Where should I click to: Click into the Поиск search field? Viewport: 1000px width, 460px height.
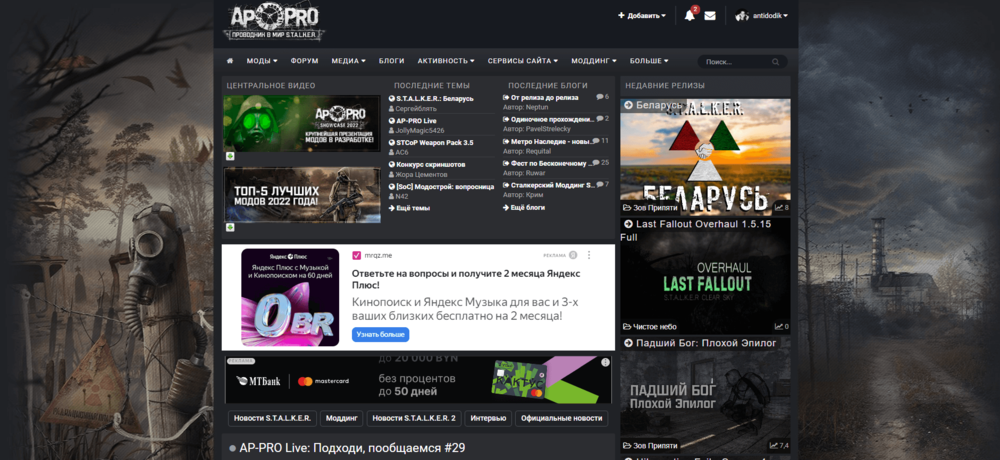737,62
